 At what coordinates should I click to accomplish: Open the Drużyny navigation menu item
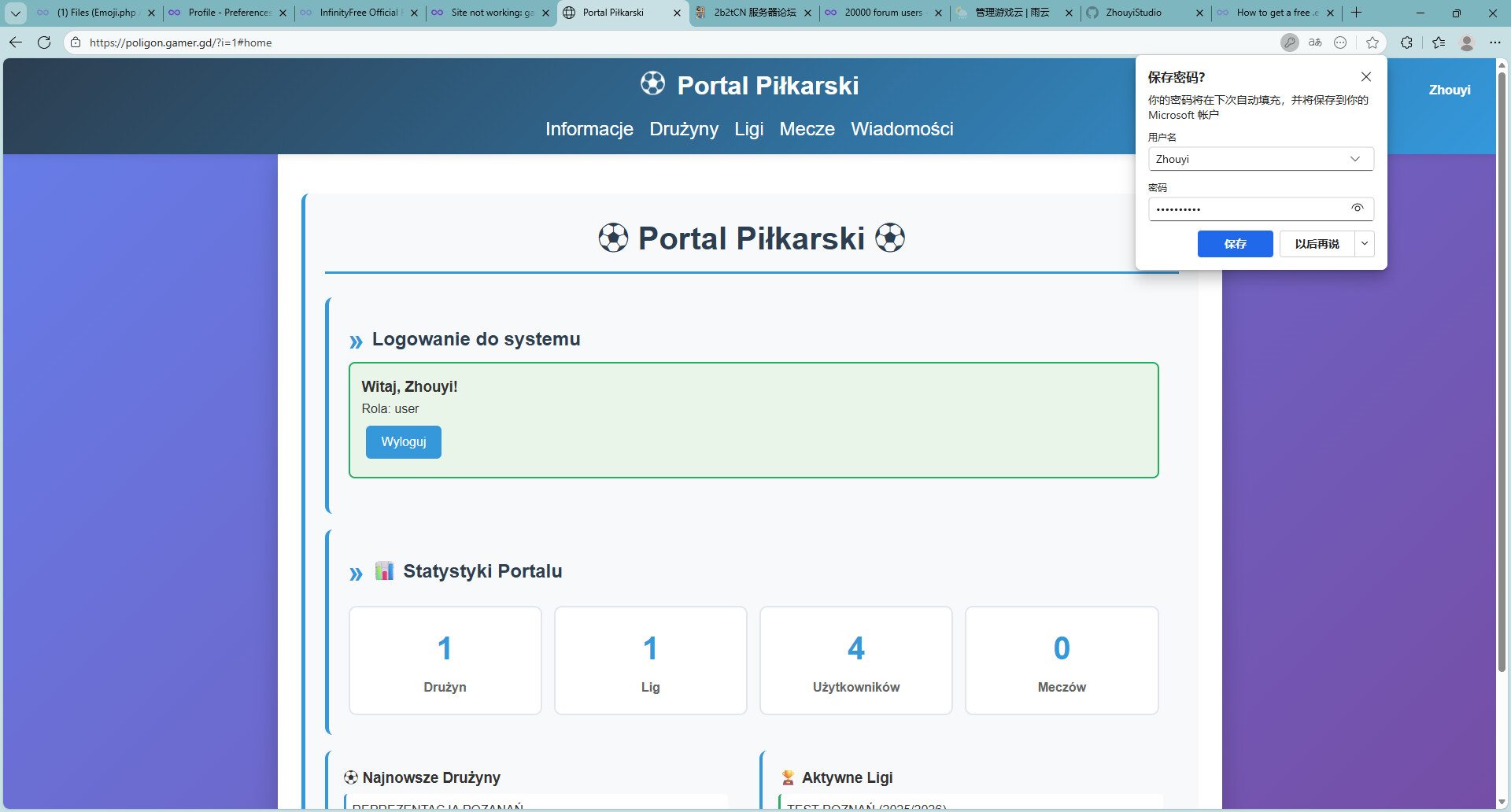click(x=683, y=129)
